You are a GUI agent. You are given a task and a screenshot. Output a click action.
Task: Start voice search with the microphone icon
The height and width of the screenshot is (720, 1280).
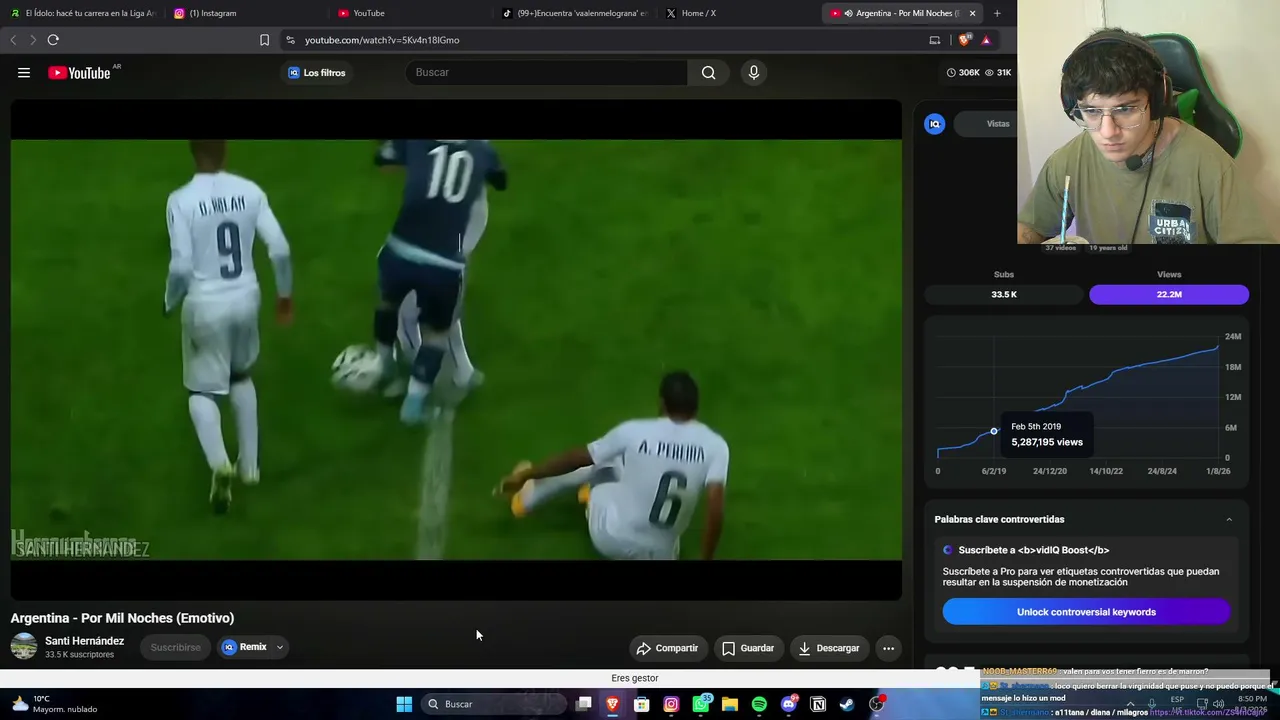(754, 72)
